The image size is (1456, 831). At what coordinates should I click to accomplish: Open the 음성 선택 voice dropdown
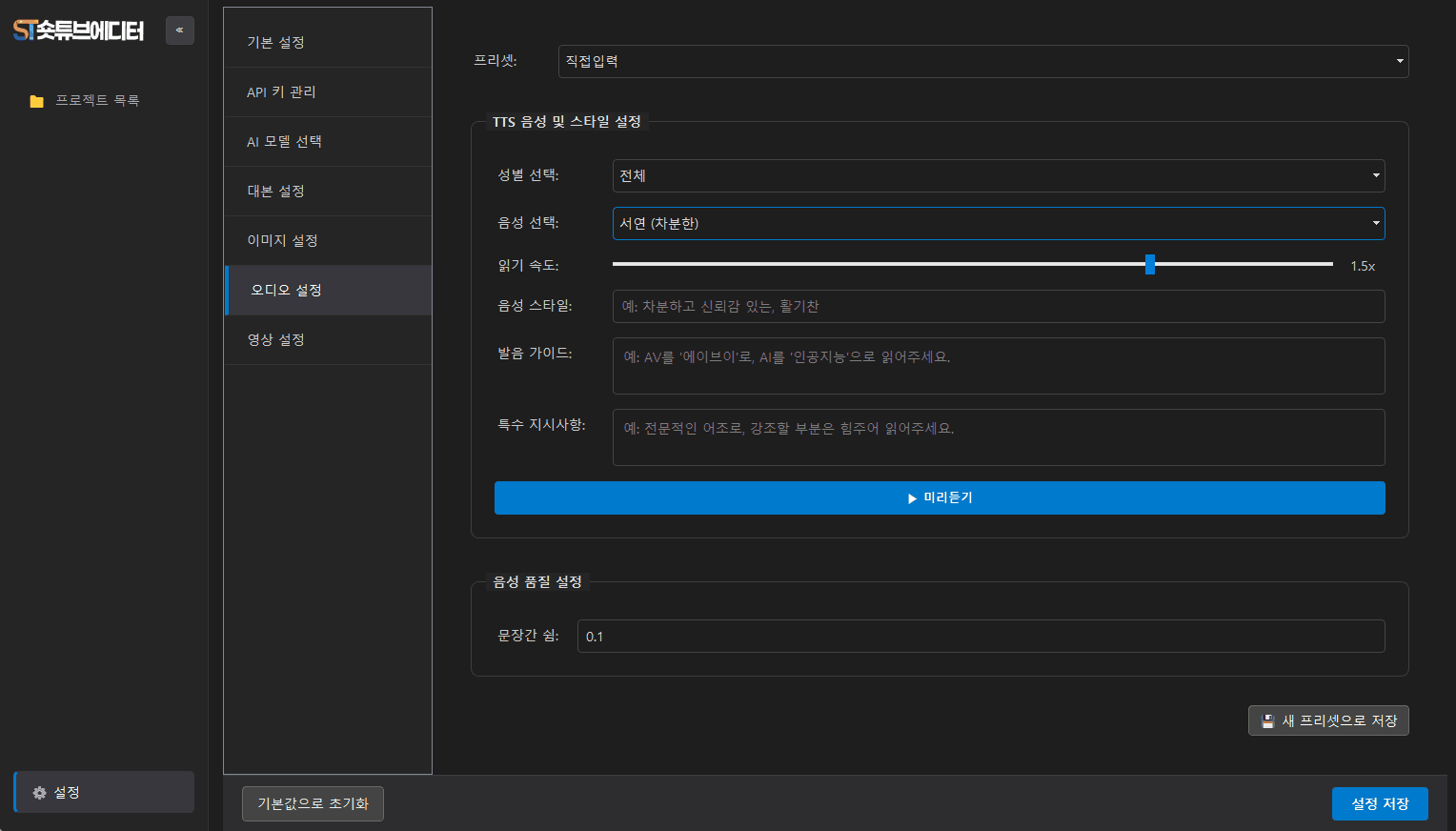[998, 223]
